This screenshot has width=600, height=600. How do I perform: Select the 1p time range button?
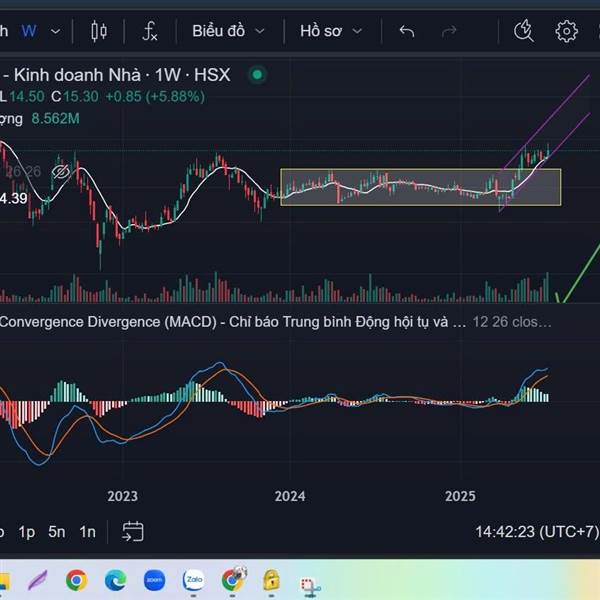tap(27, 532)
